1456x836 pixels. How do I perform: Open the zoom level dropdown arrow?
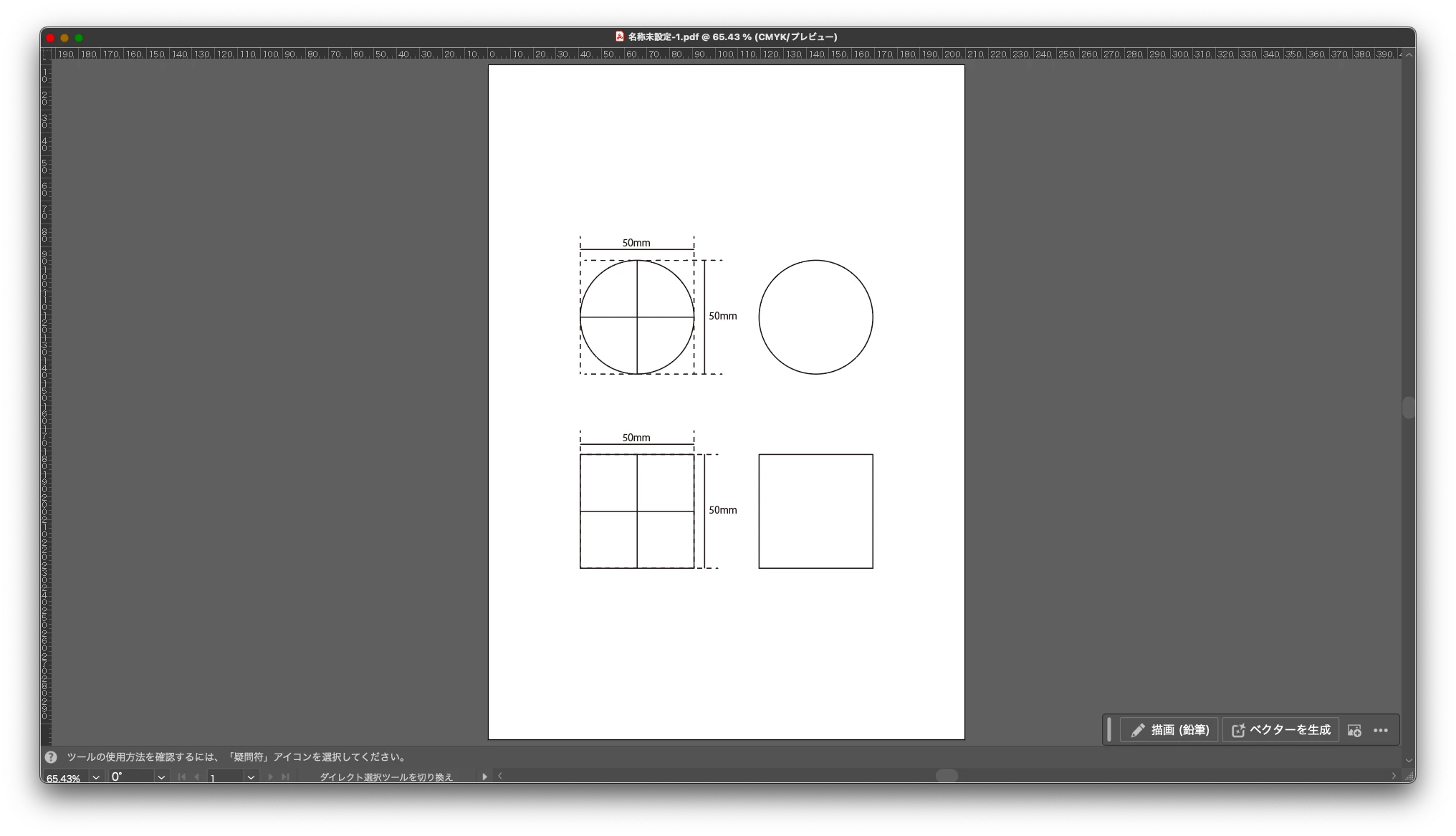(x=96, y=777)
